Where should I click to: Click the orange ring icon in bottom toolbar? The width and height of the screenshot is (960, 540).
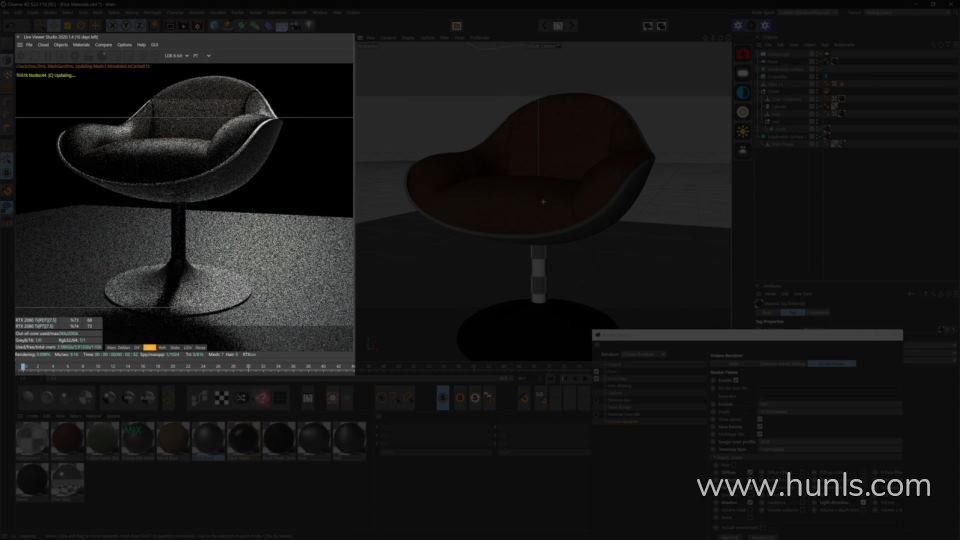[x=459, y=399]
